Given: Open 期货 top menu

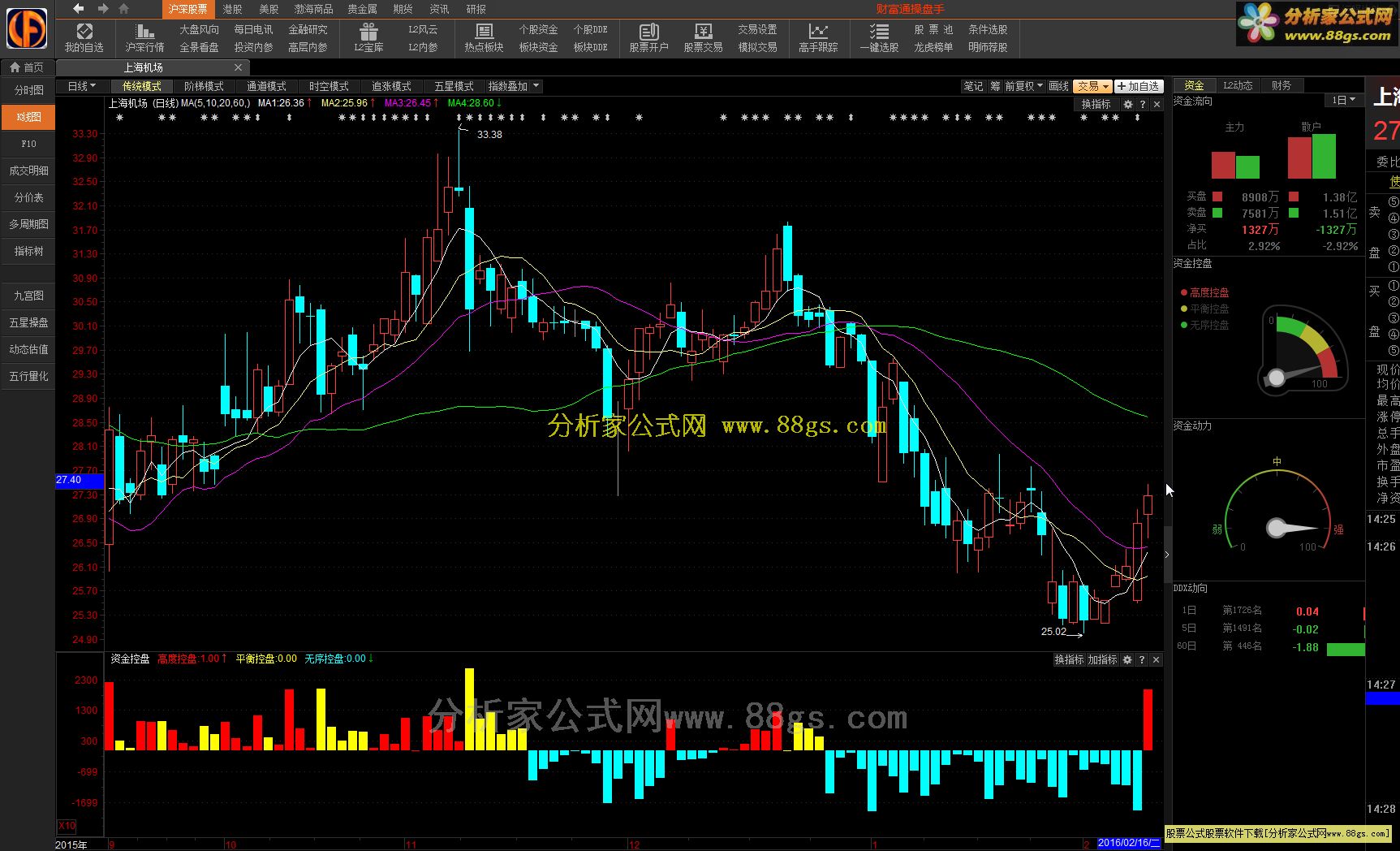Looking at the screenshot, I should [403, 9].
